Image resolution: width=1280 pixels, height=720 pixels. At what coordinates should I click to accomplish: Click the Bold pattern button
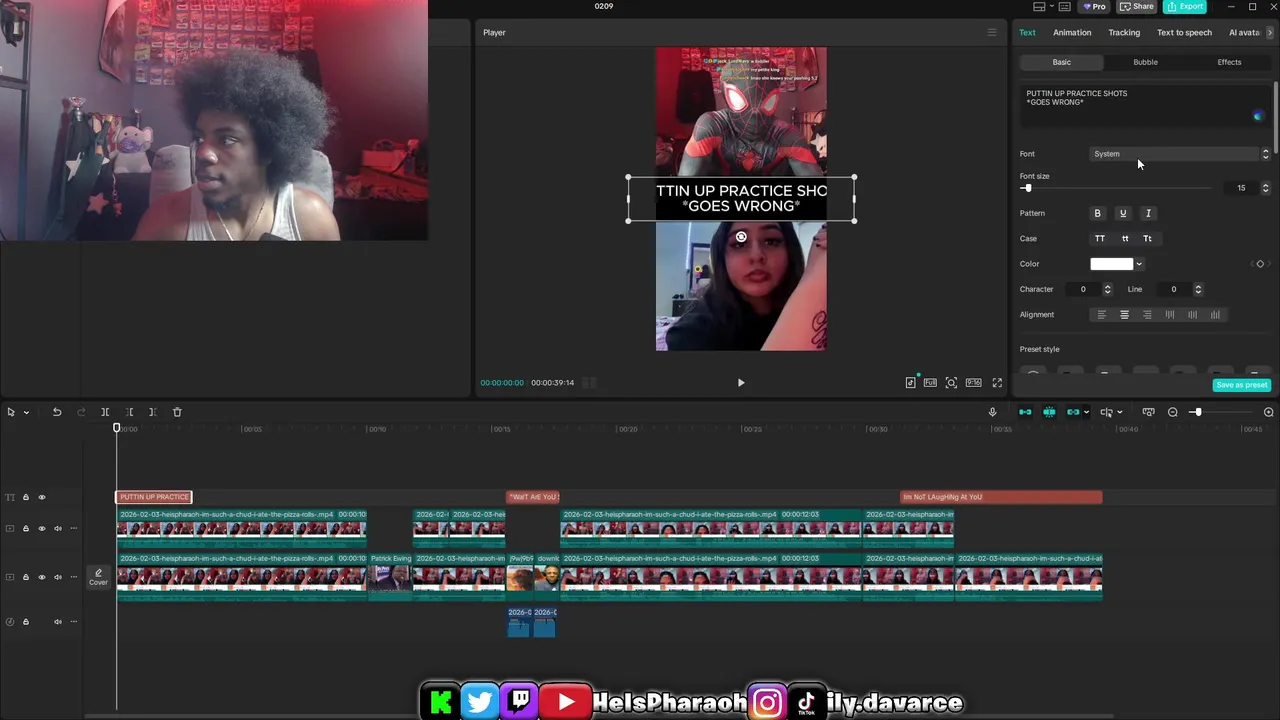coord(1097,213)
